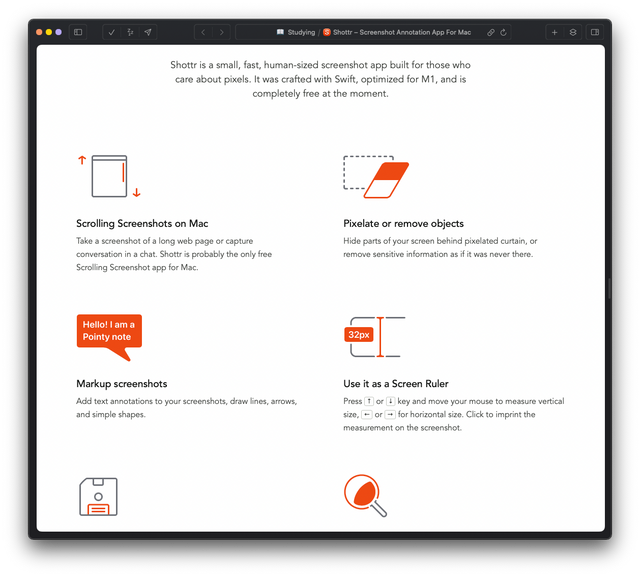Click the Pointy note speech bubble

pyautogui.click(x=109, y=337)
